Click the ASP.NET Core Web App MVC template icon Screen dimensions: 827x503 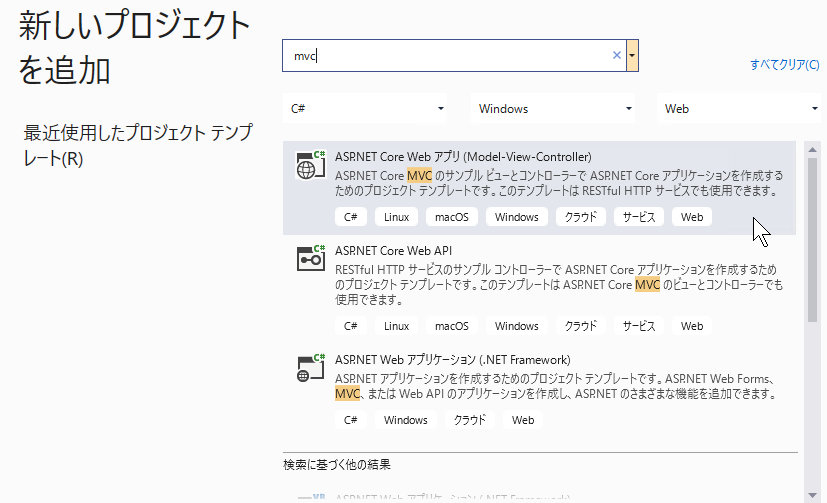pos(311,166)
